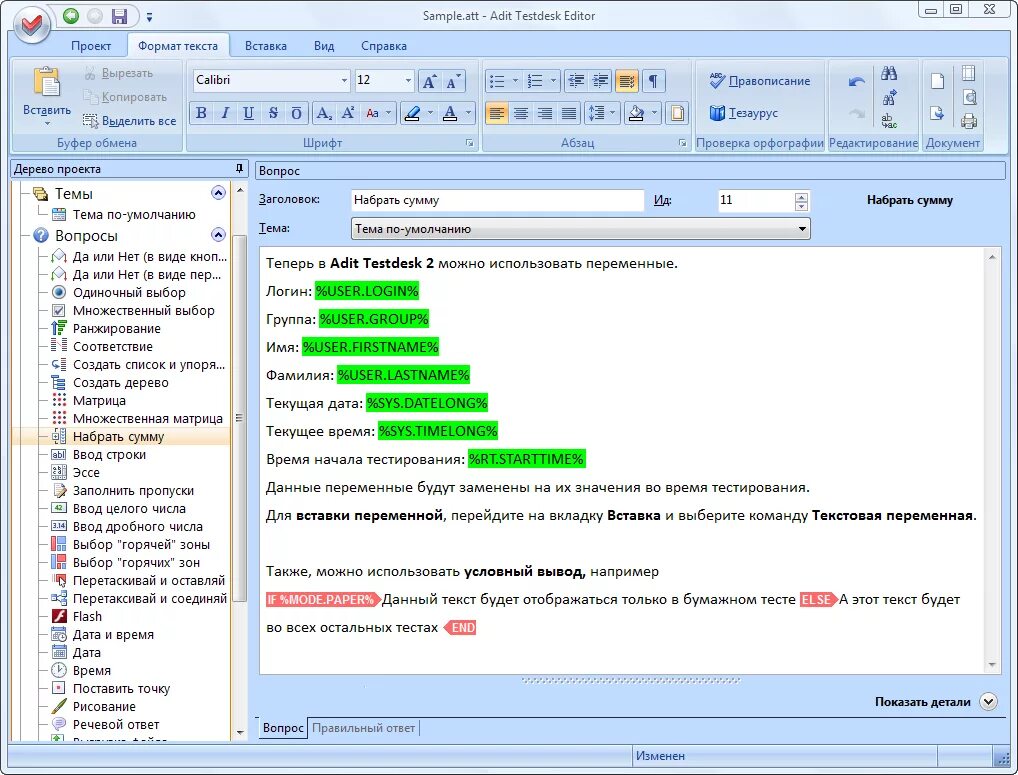Click the paragraph shading paint bucket icon

coord(636,114)
